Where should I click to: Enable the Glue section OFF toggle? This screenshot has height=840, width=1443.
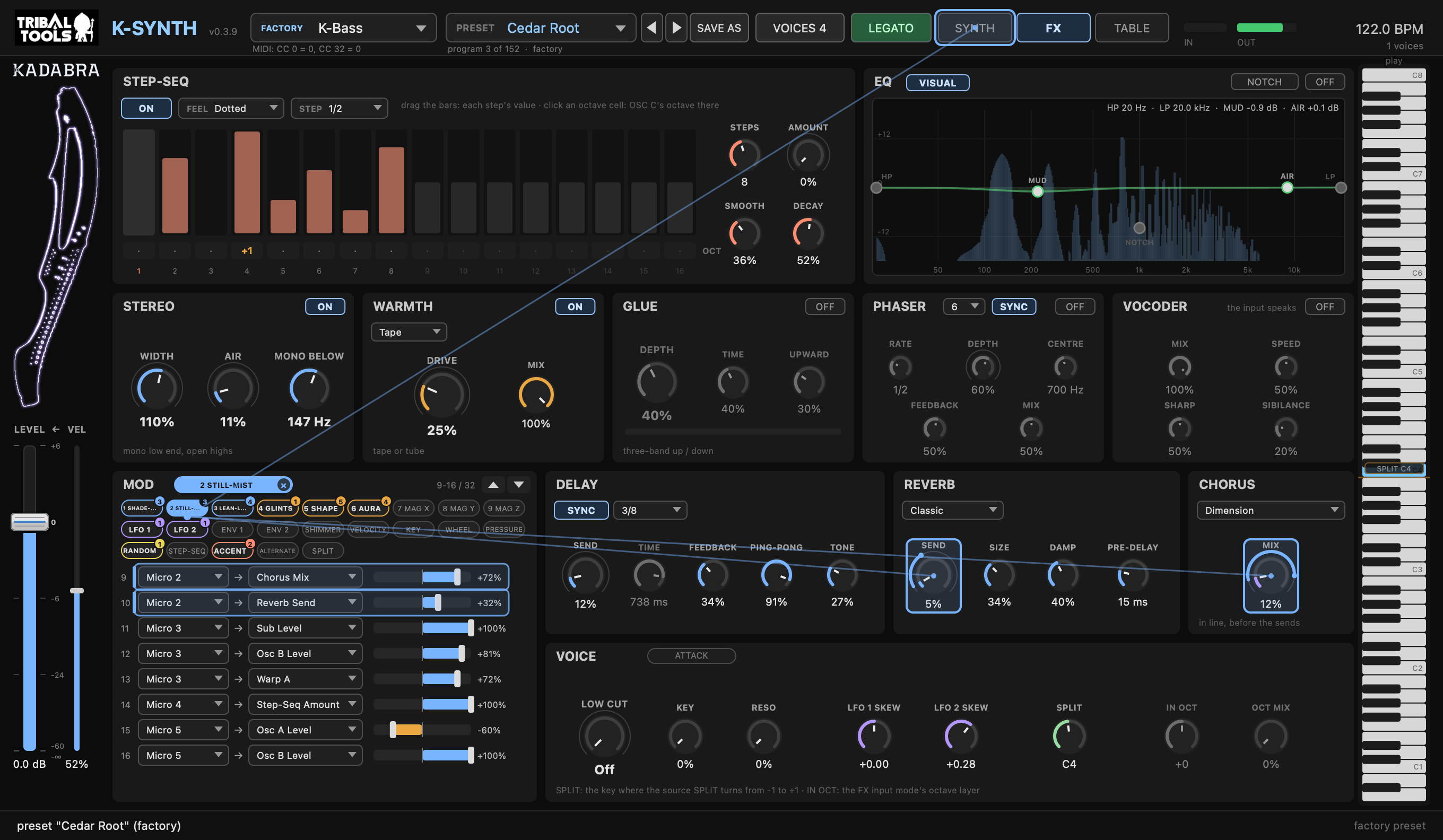(x=824, y=307)
